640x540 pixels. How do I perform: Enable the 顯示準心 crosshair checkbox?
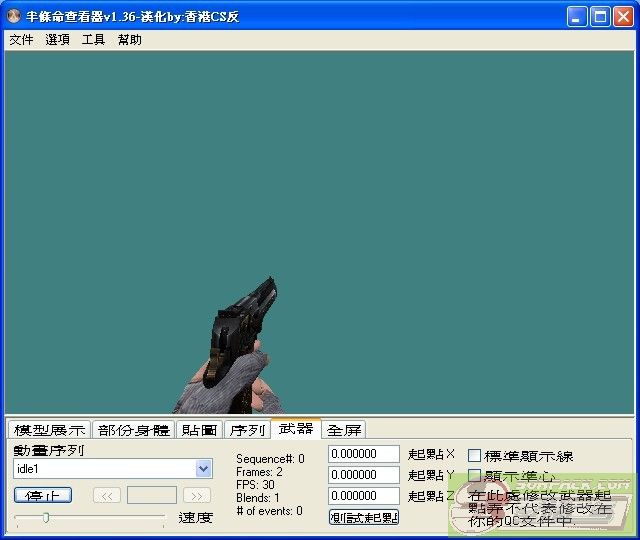(x=474, y=476)
